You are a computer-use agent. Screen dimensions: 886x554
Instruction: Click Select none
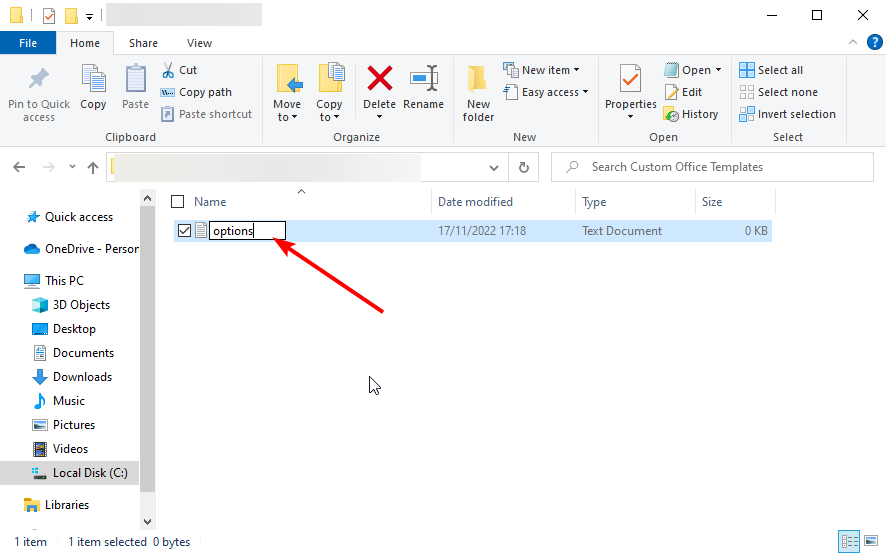coord(778,92)
